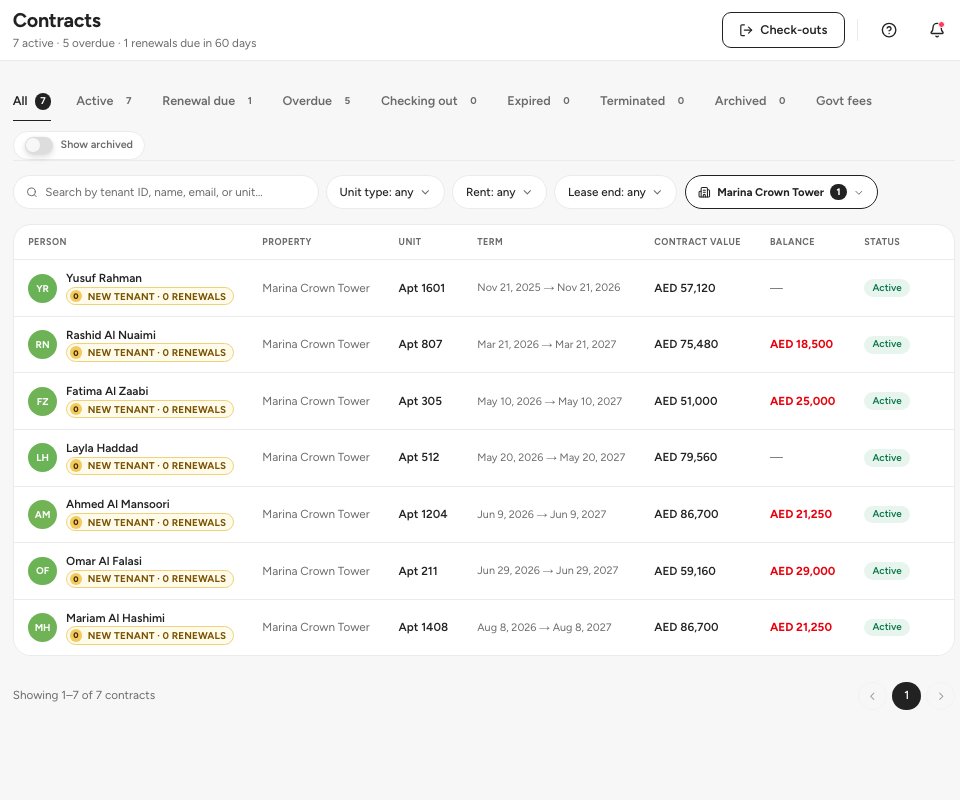960x800 pixels.
Task: Switch to the Checking out tab
Action: pos(429,101)
